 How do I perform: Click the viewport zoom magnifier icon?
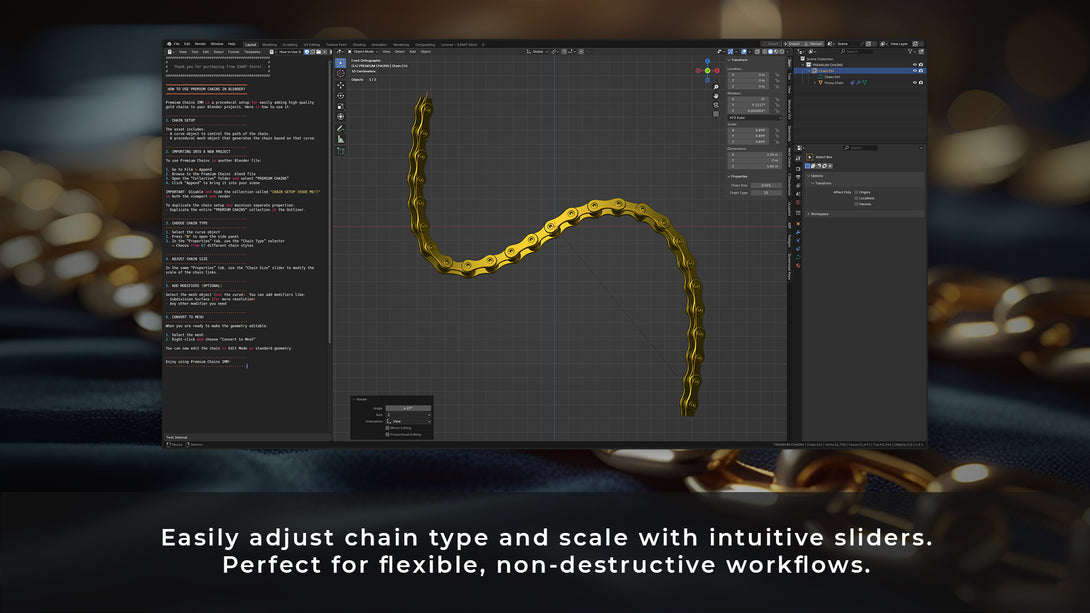pyautogui.click(x=716, y=87)
